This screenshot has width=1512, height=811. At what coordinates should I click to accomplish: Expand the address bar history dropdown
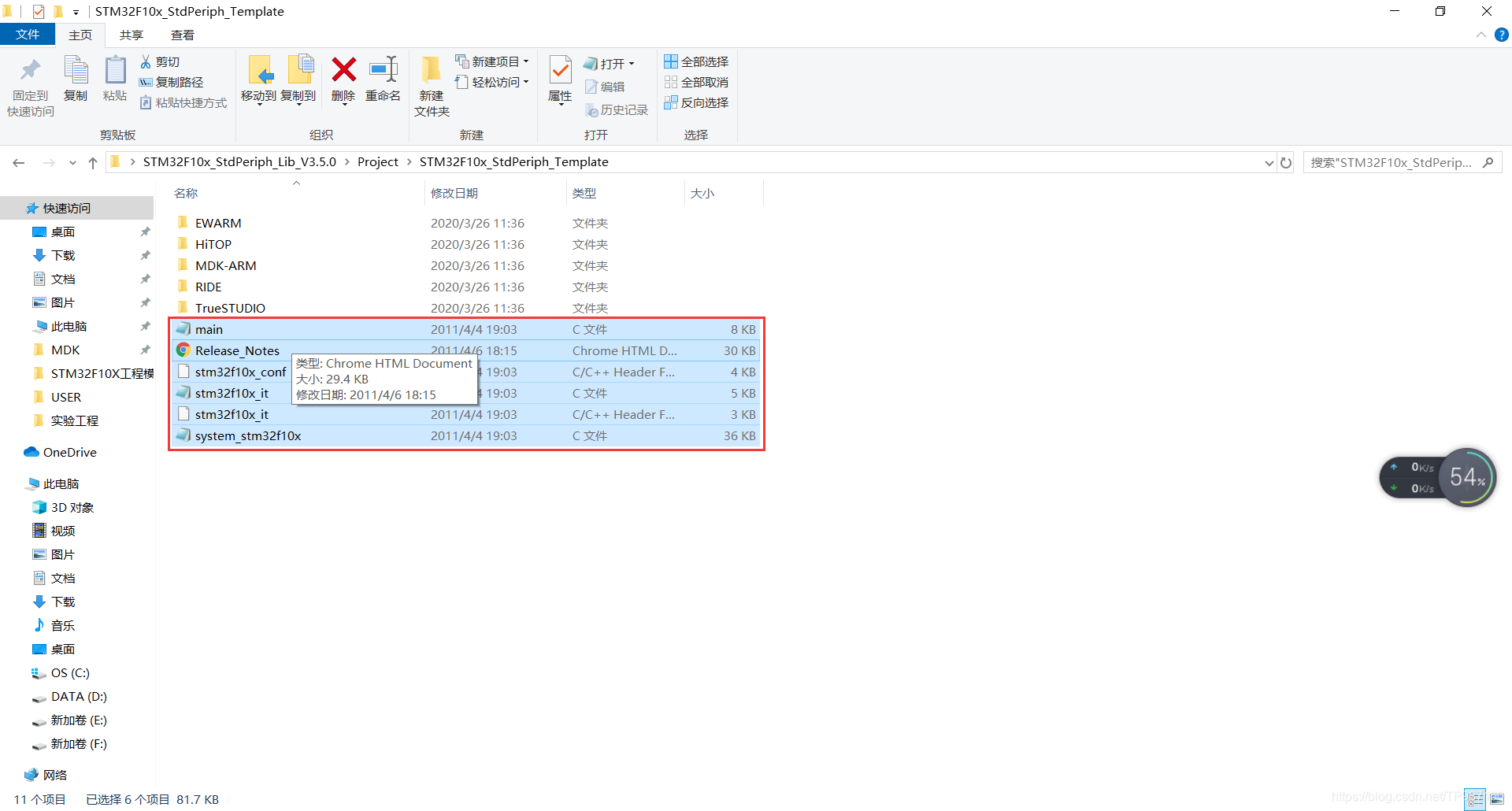pyautogui.click(x=1269, y=163)
